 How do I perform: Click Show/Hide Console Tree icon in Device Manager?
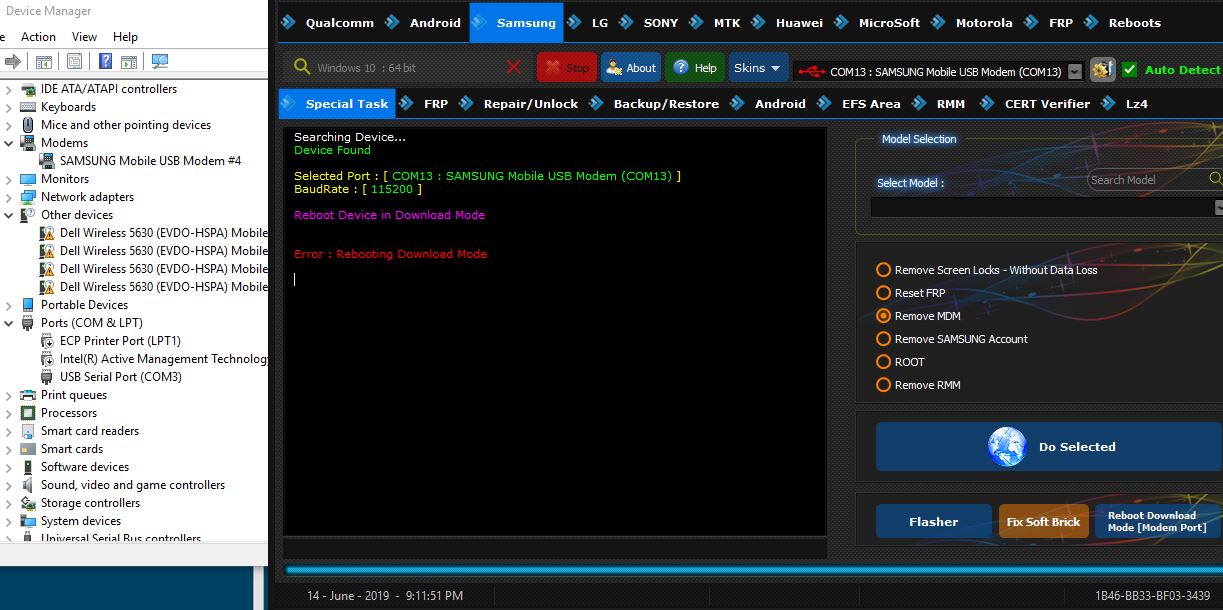click(44, 61)
